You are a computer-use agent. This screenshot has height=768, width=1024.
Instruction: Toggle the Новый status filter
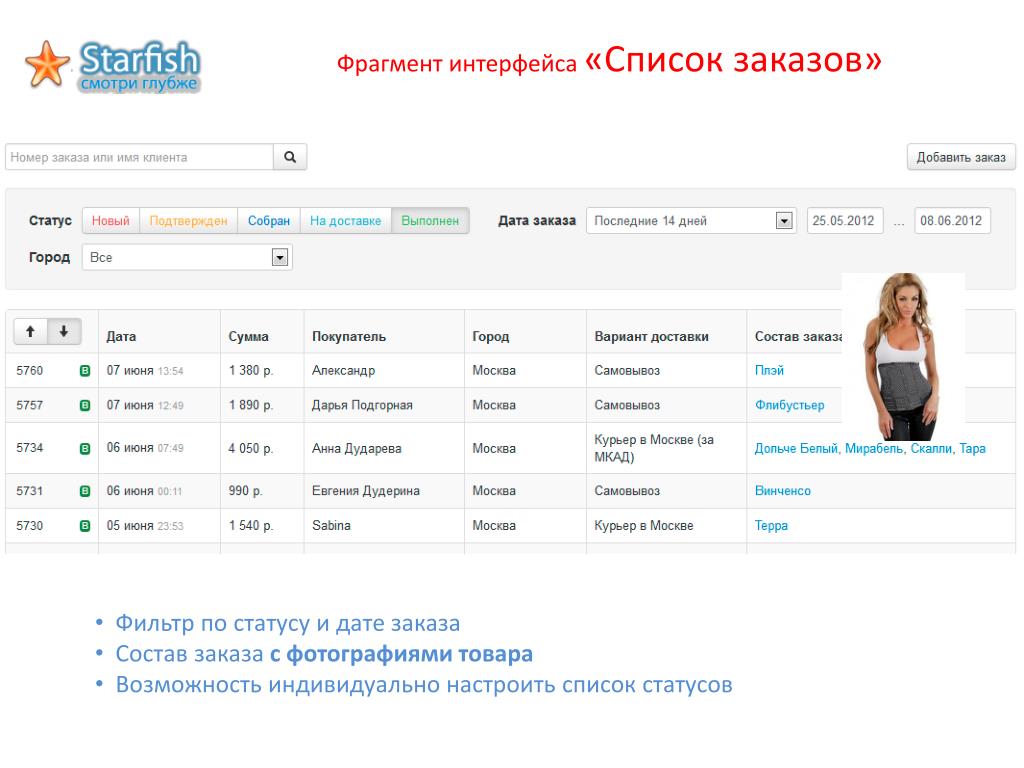(110, 221)
